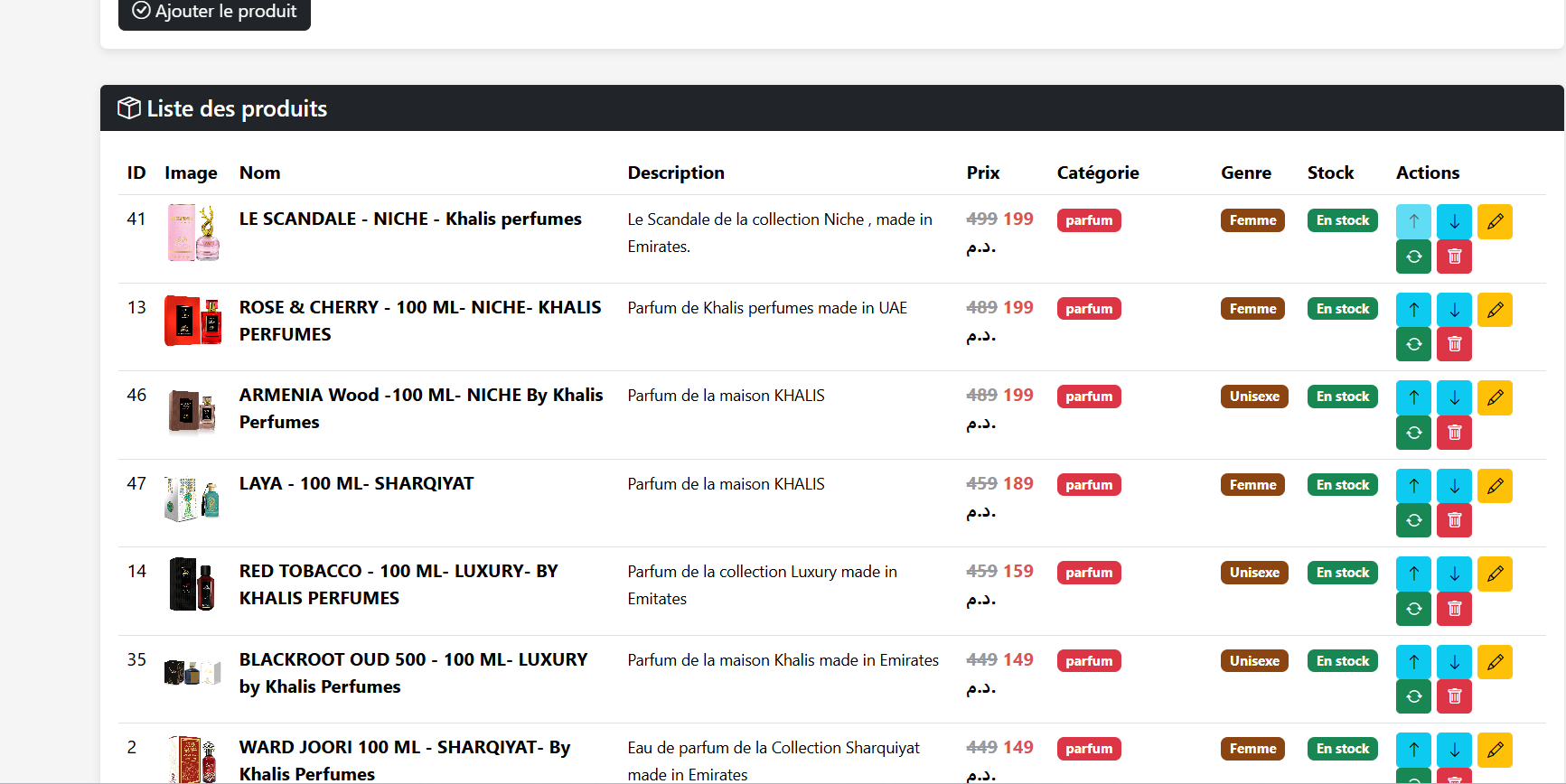Viewport: 1566px width, 784px height.
Task: Edit the RED TOBACCO product
Action: click(1495, 574)
